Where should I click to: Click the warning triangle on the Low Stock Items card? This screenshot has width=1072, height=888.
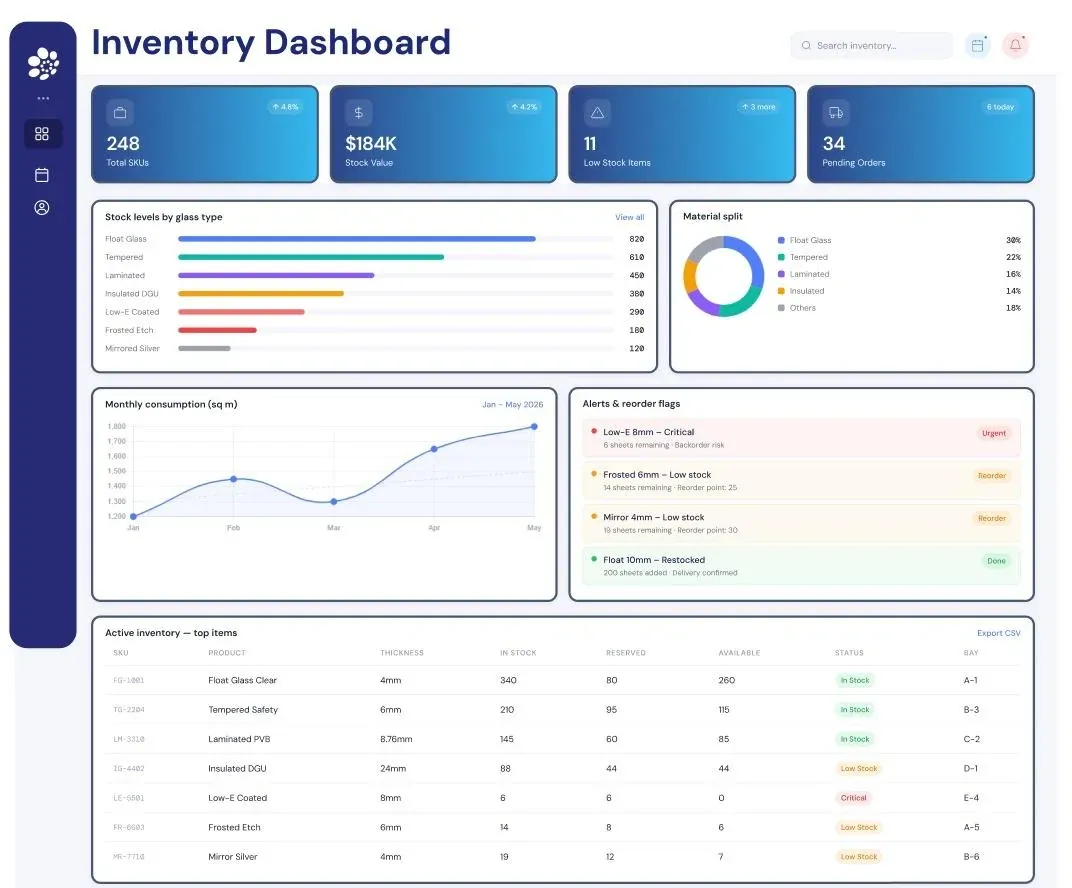point(598,113)
